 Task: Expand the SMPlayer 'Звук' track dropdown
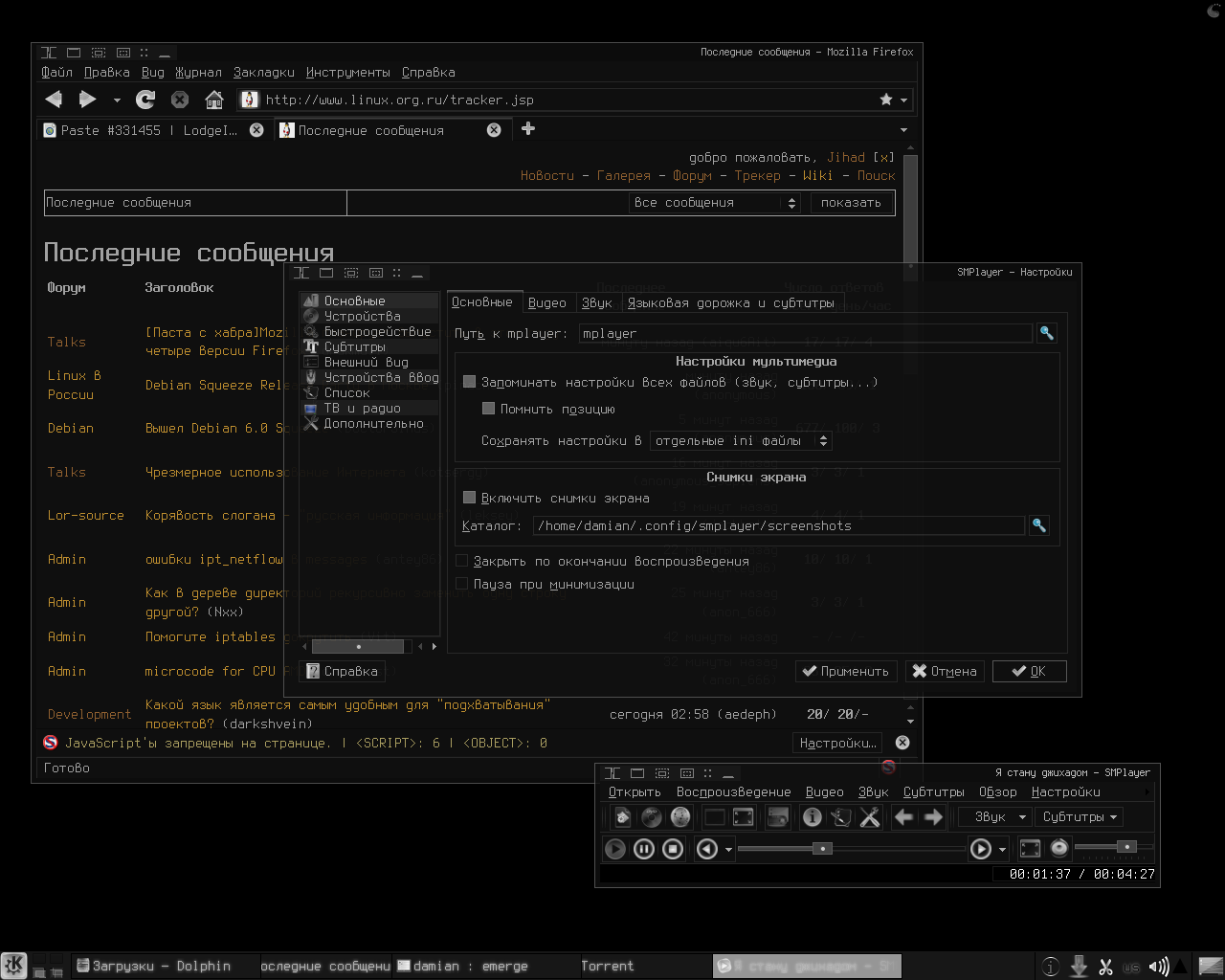[996, 816]
